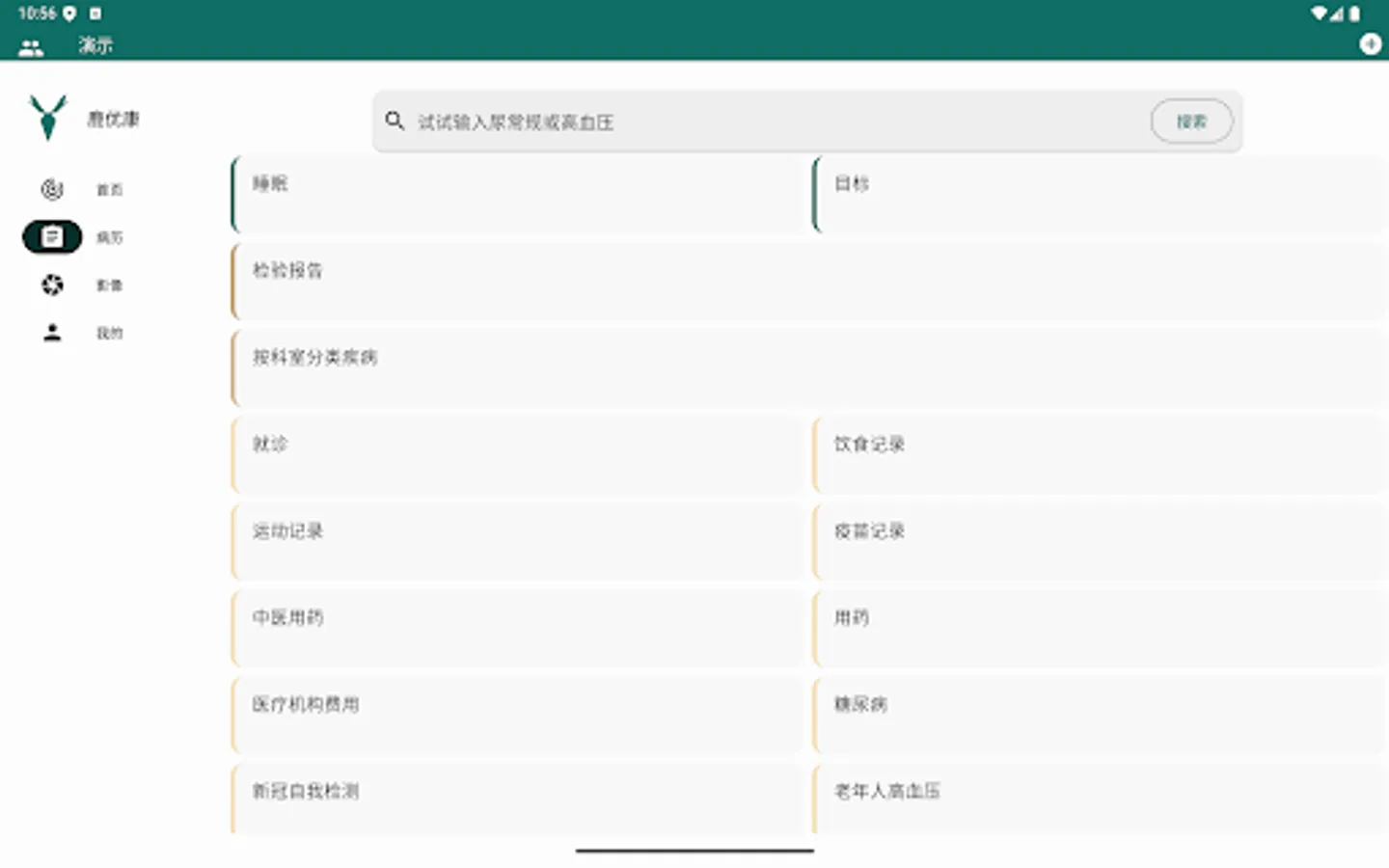Click the magnifier icon in search bar
1389x868 pixels.
[395, 122]
